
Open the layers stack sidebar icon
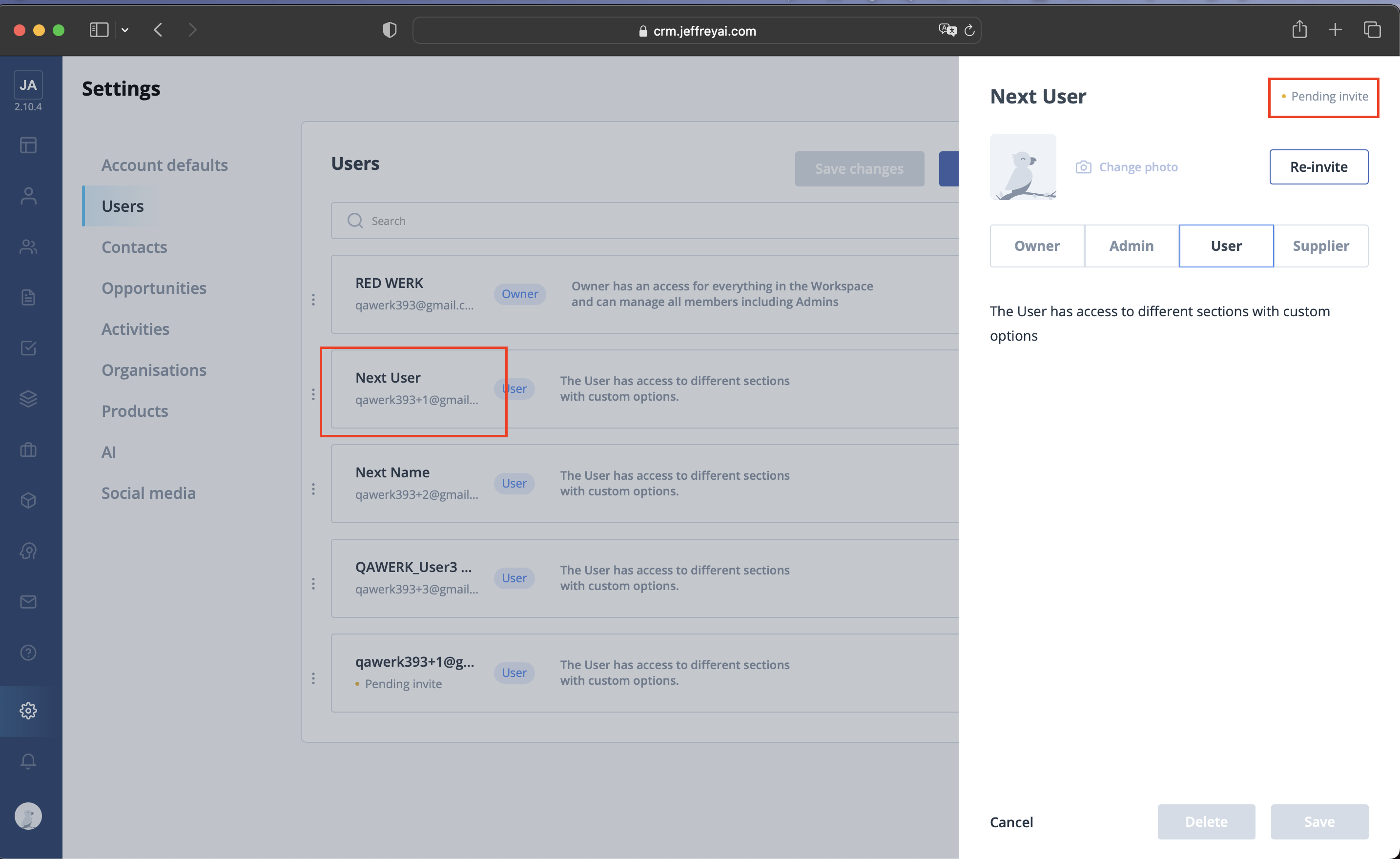point(28,399)
